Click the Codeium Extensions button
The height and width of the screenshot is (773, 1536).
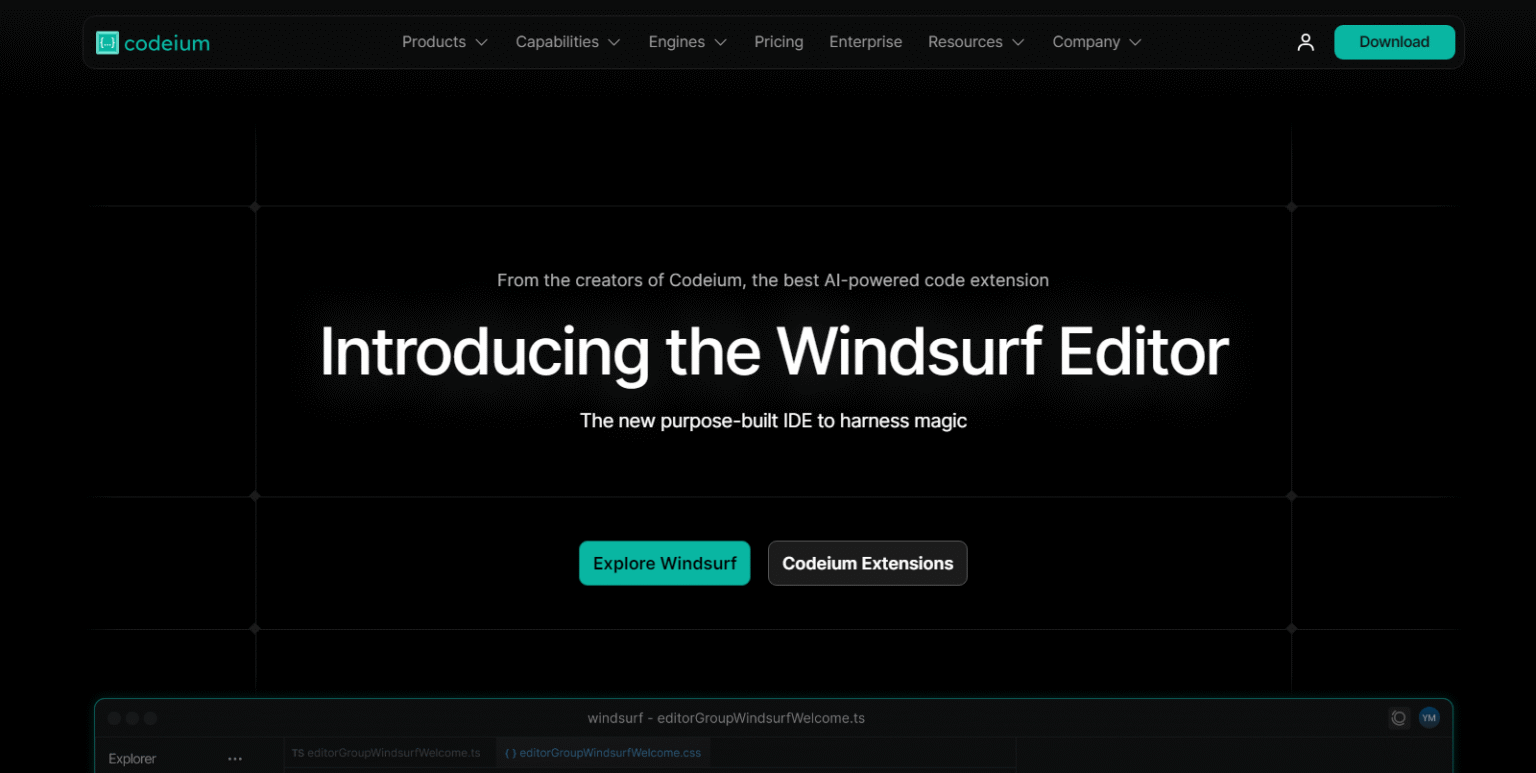coord(867,563)
